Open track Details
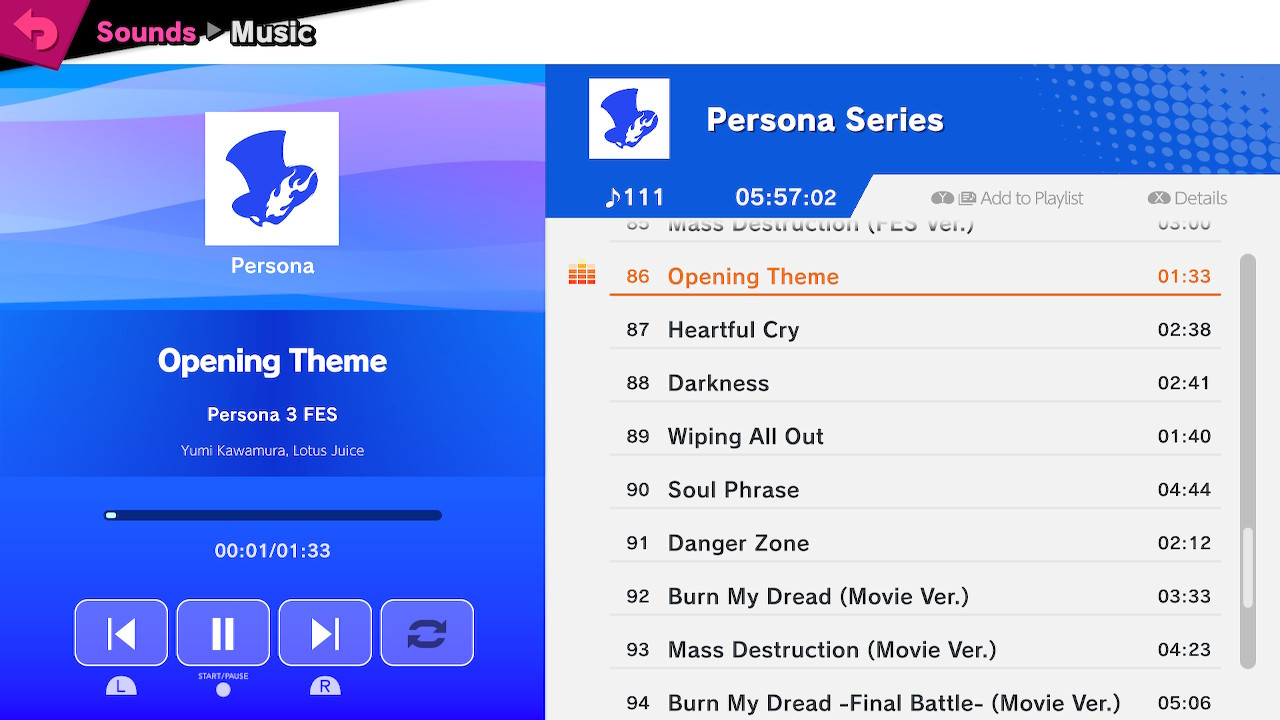 coord(1188,198)
